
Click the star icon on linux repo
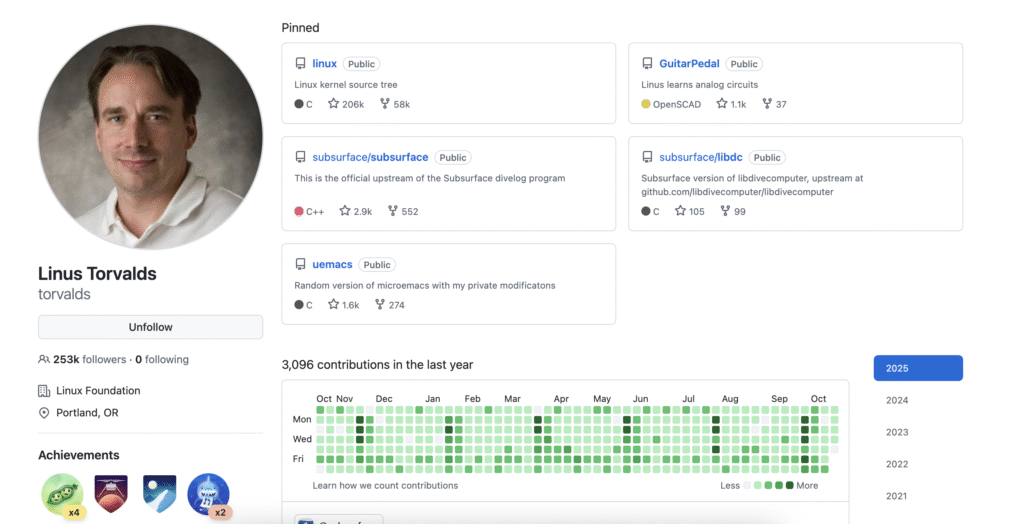point(334,104)
